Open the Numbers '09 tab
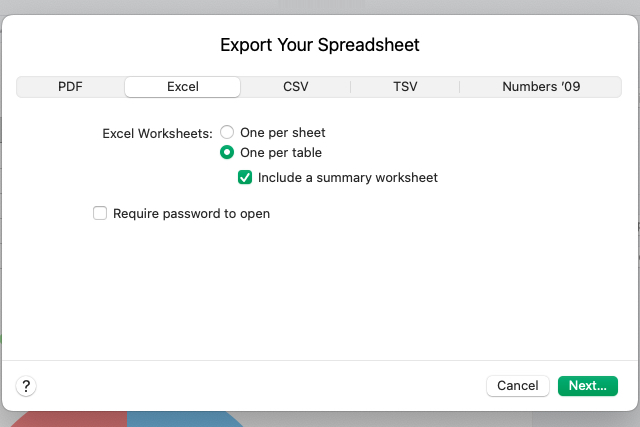Screen dimensions: 640x427 tap(541, 87)
